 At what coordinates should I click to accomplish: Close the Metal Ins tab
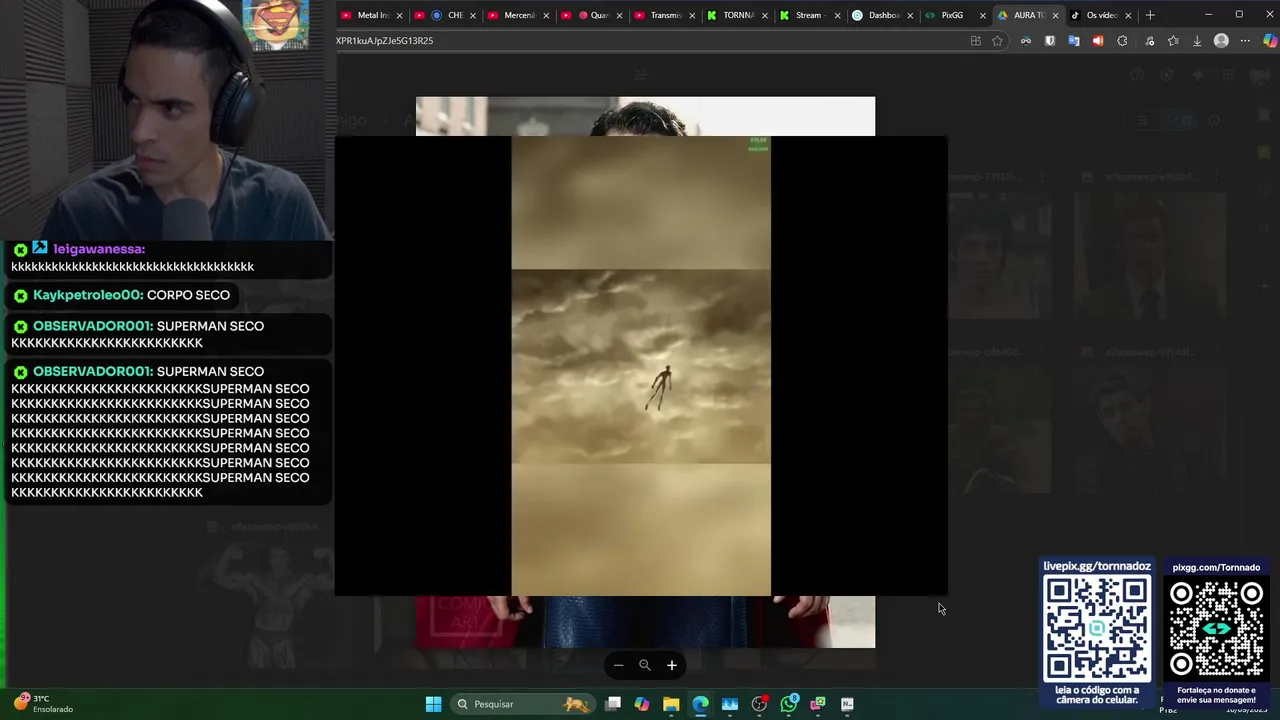pos(400,15)
